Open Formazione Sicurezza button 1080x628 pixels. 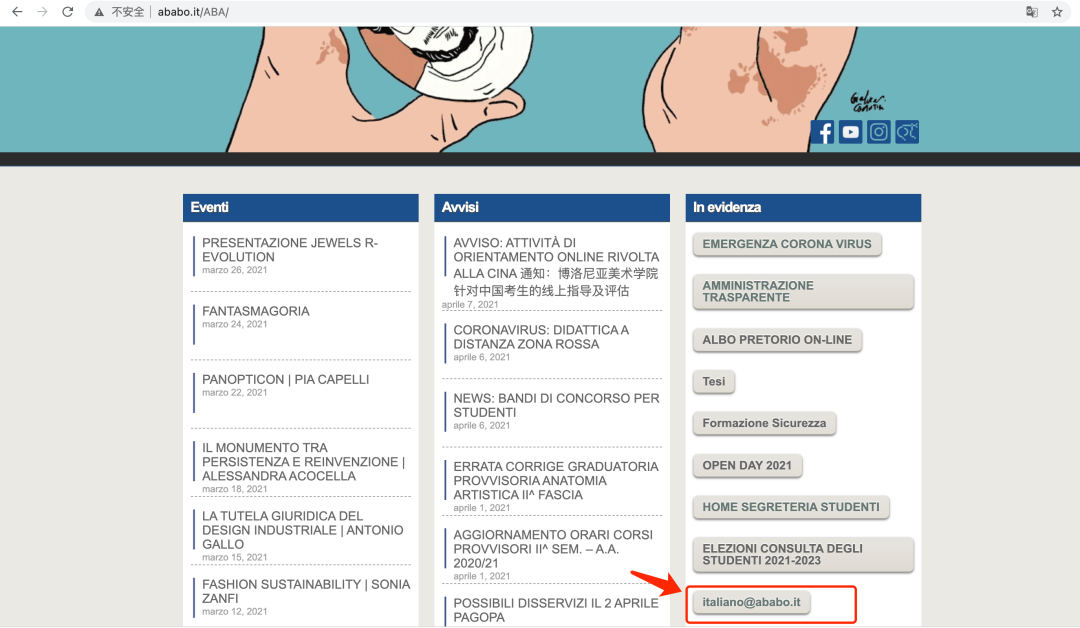point(764,423)
